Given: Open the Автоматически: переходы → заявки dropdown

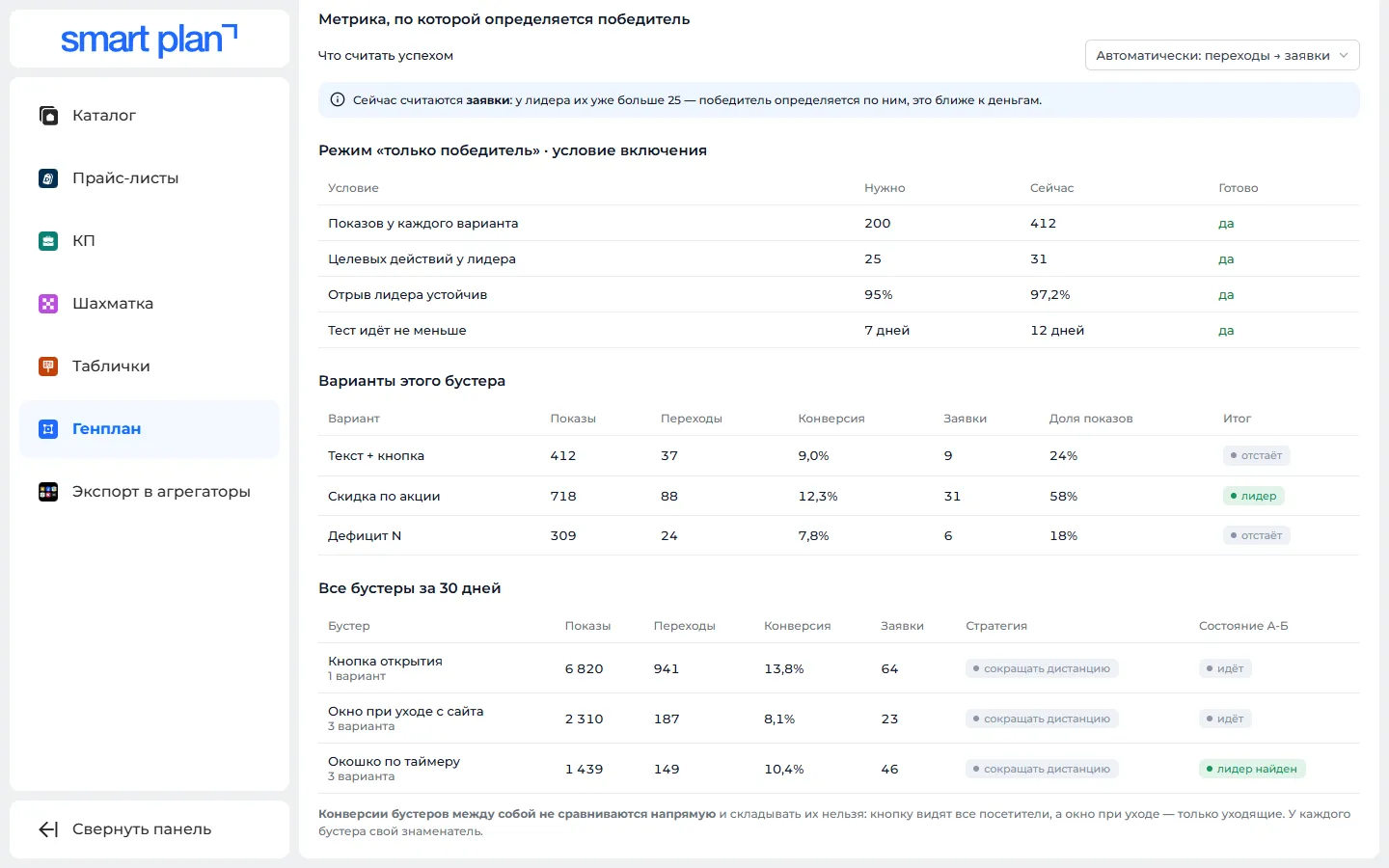Looking at the screenshot, I should pyautogui.click(x=1222, y=56).
